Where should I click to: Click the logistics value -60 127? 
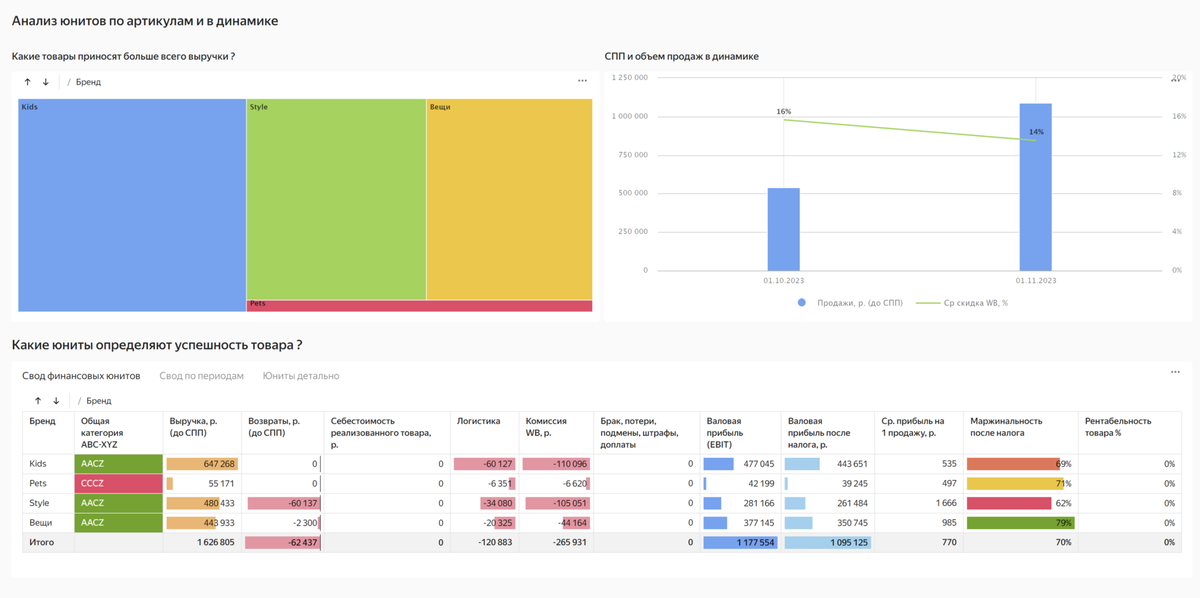tap(497, 464)
